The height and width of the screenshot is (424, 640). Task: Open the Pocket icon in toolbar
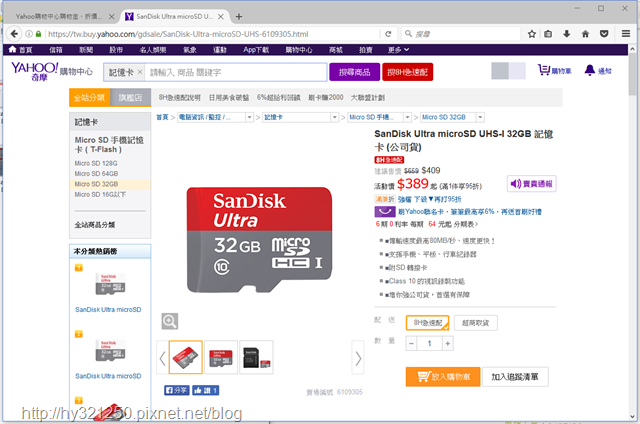click(604, 34)
